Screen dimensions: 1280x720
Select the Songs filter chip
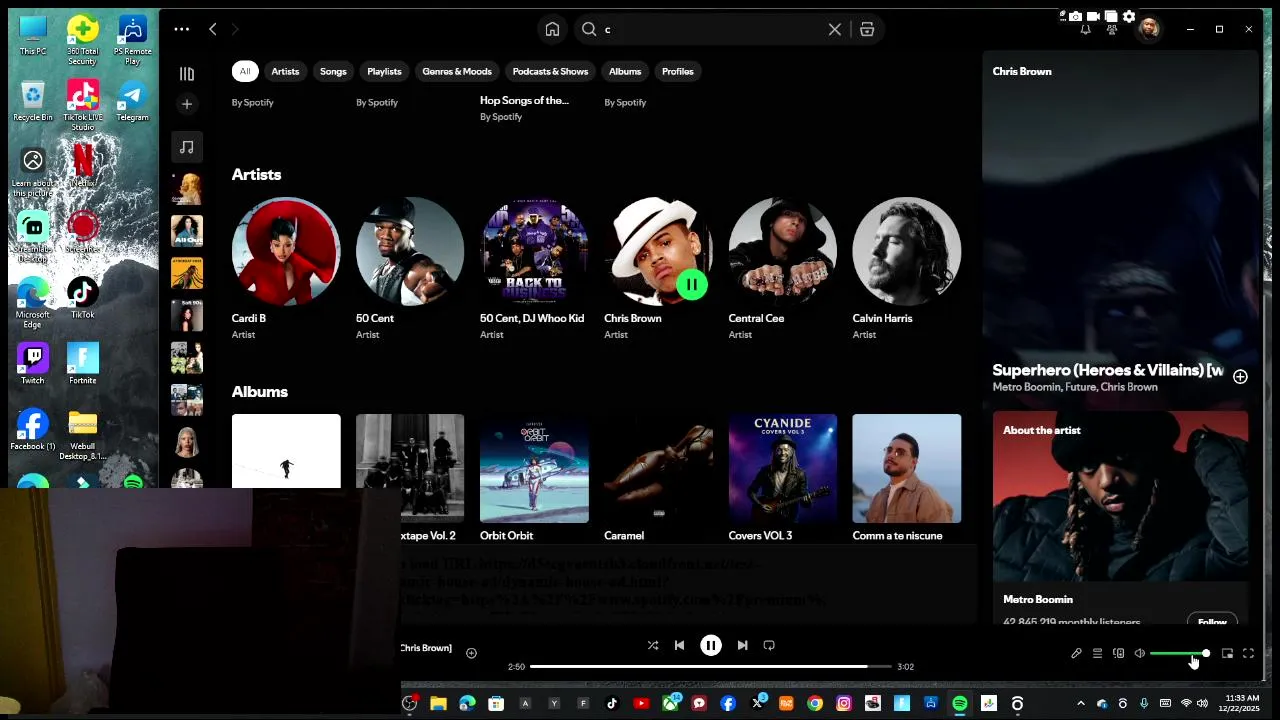click(333, 71)
